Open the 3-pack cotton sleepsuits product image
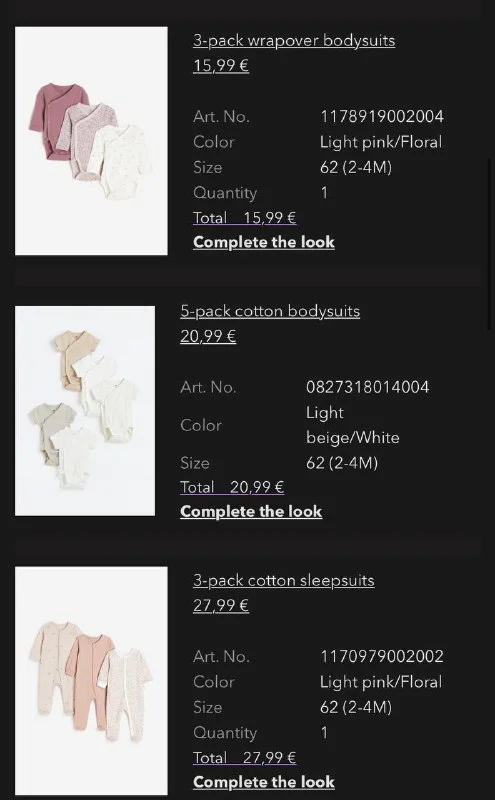This screenshot has width=495, height=800. [91, 681]
